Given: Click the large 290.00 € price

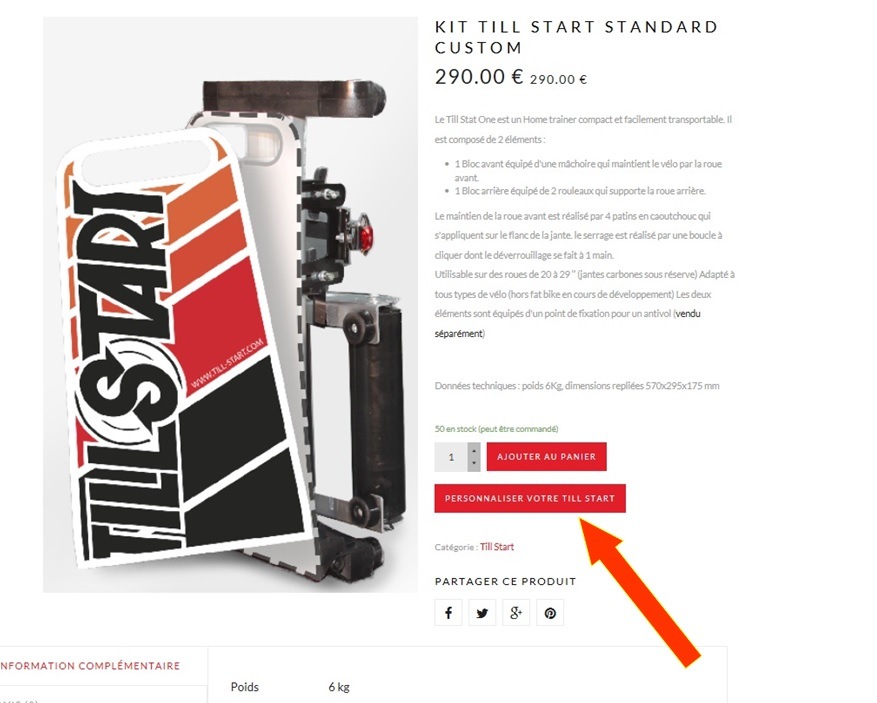Looking at the screenshot, I should coord(479,77).
